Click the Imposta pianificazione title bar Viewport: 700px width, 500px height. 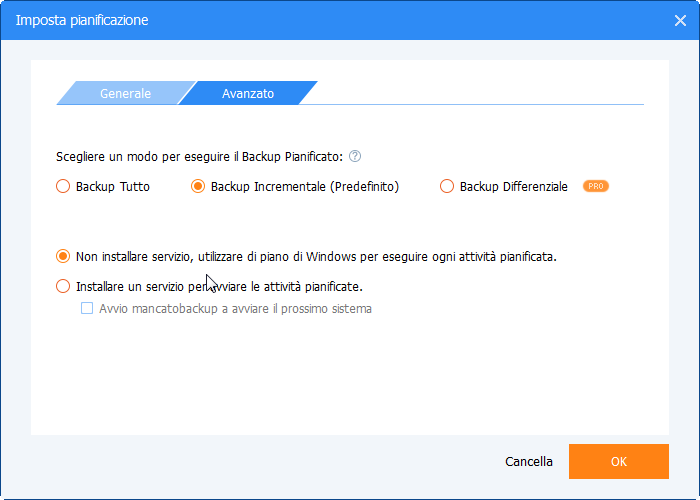(300, 20)
